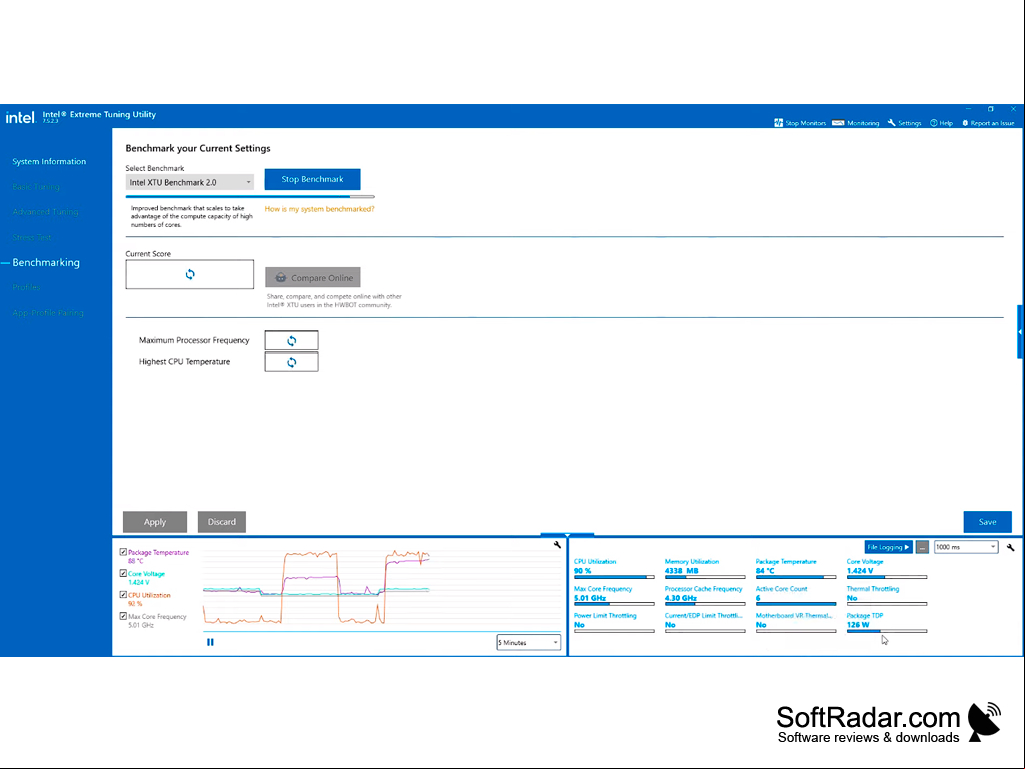Click the '126 W' Package TDP value
Image resolution: width=1025 pixels, height=769 pixels.
click(858, 624)
